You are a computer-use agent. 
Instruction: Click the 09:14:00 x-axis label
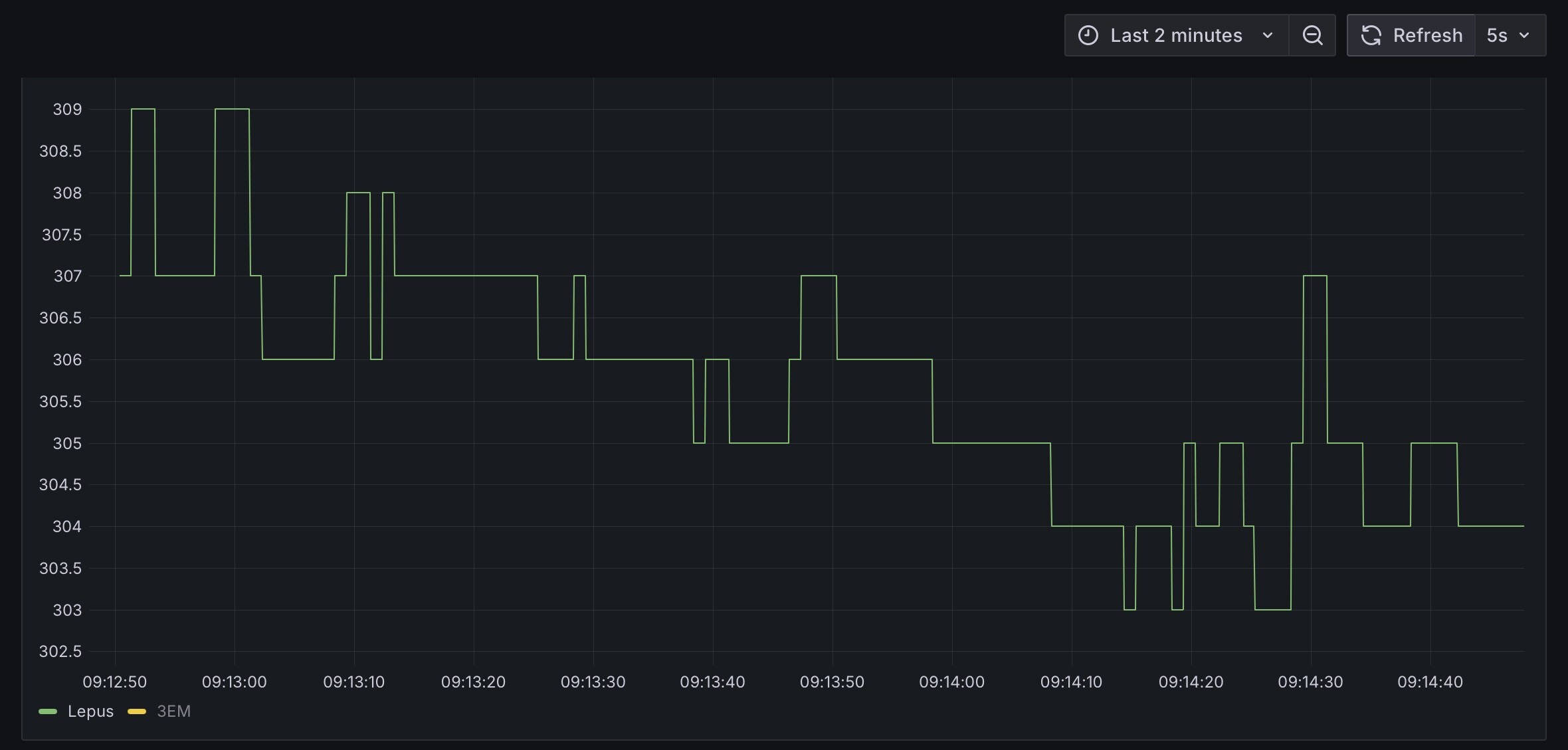pyautogui.click(x=951, y=682)
